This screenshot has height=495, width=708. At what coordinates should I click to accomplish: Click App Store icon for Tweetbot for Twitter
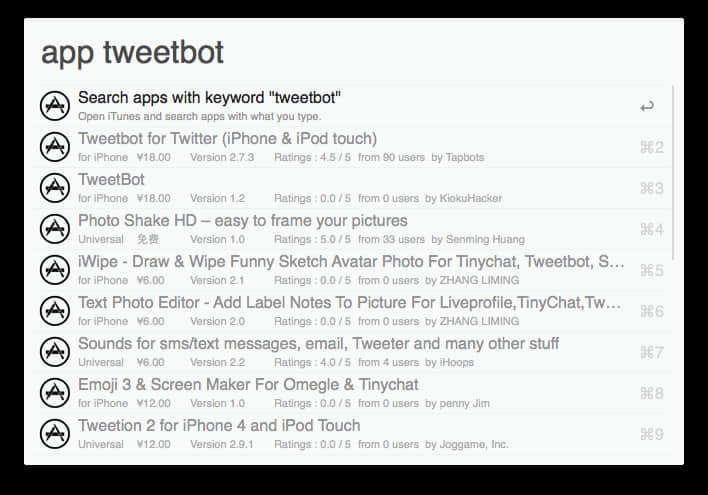[55, 147]
